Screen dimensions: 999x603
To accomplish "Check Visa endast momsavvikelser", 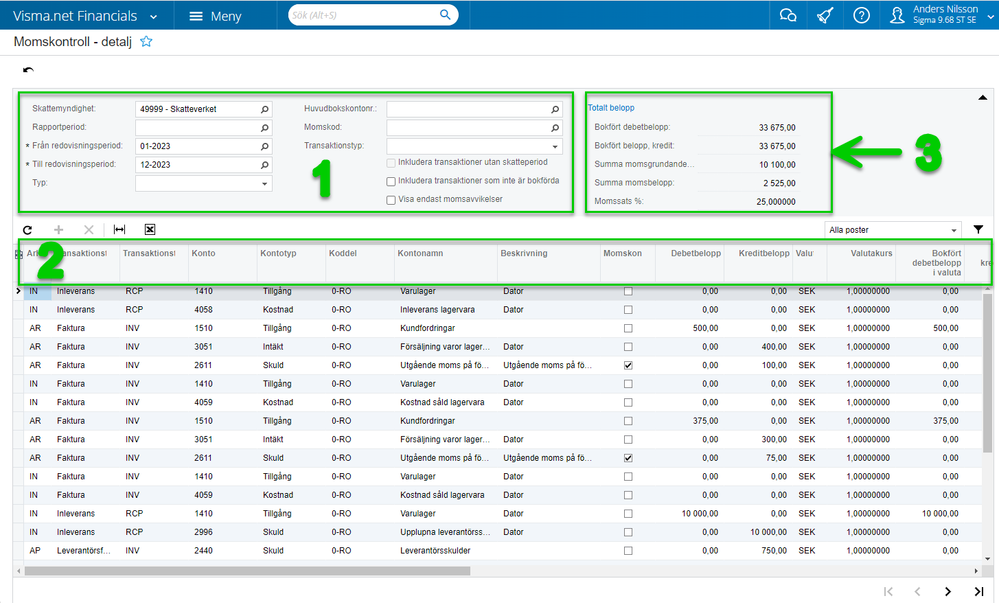I will [x=393, y=200].
